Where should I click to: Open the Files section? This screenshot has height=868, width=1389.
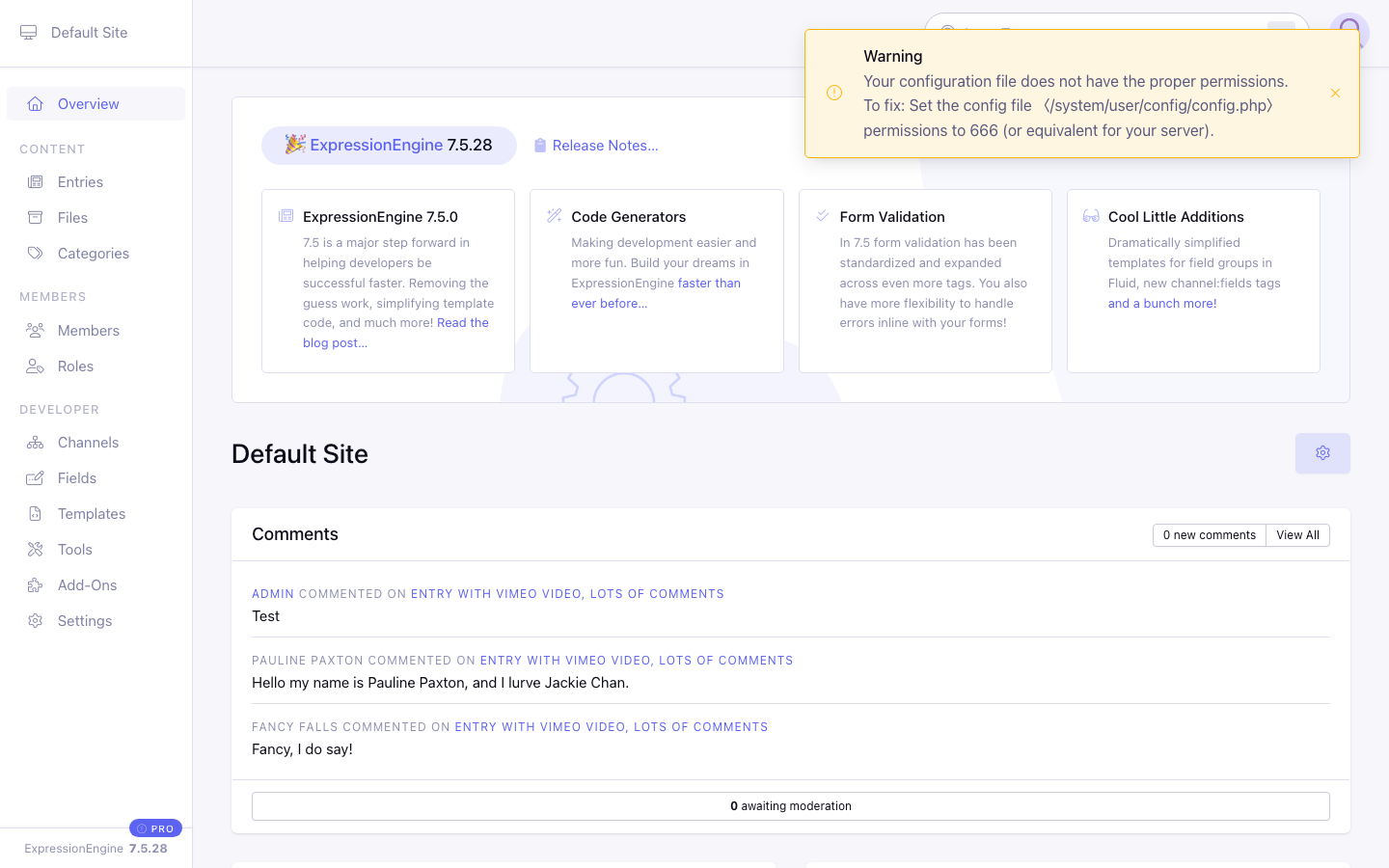95,218
